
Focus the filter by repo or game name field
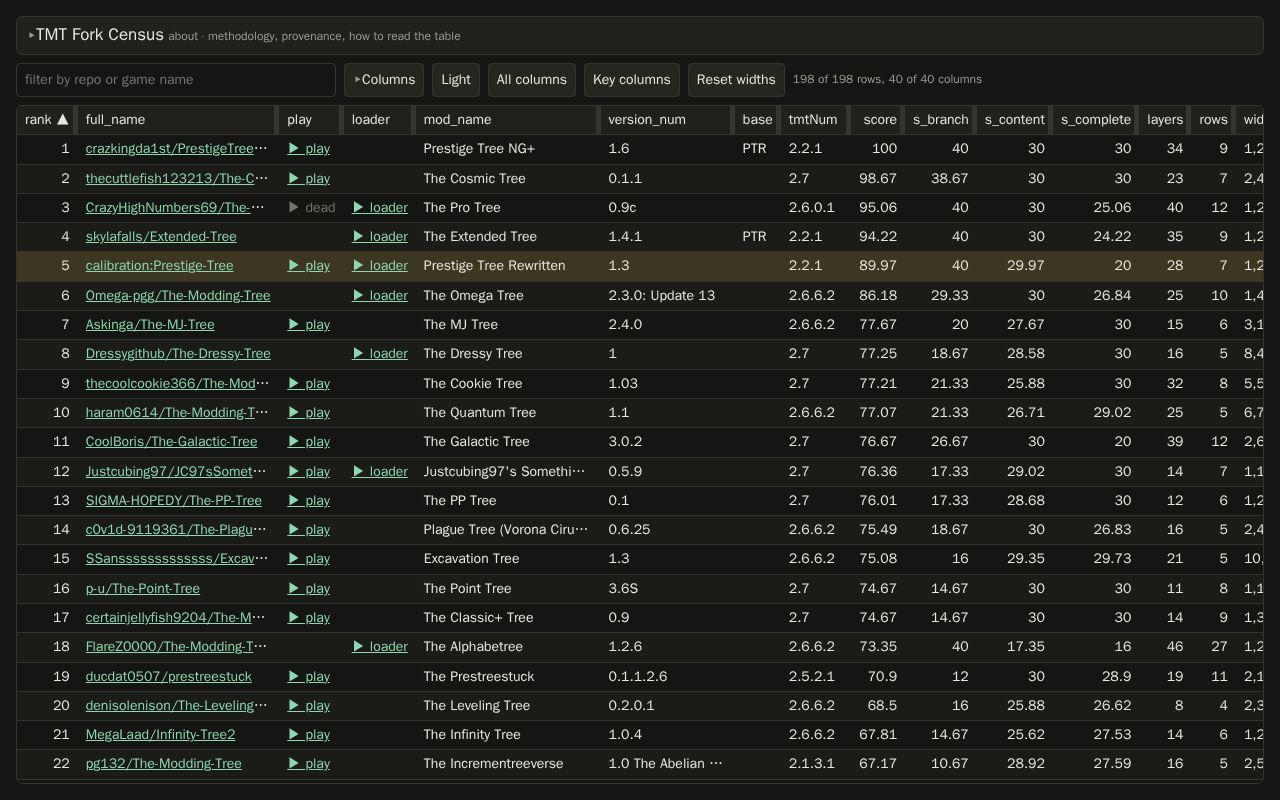[x=176, y=80]
